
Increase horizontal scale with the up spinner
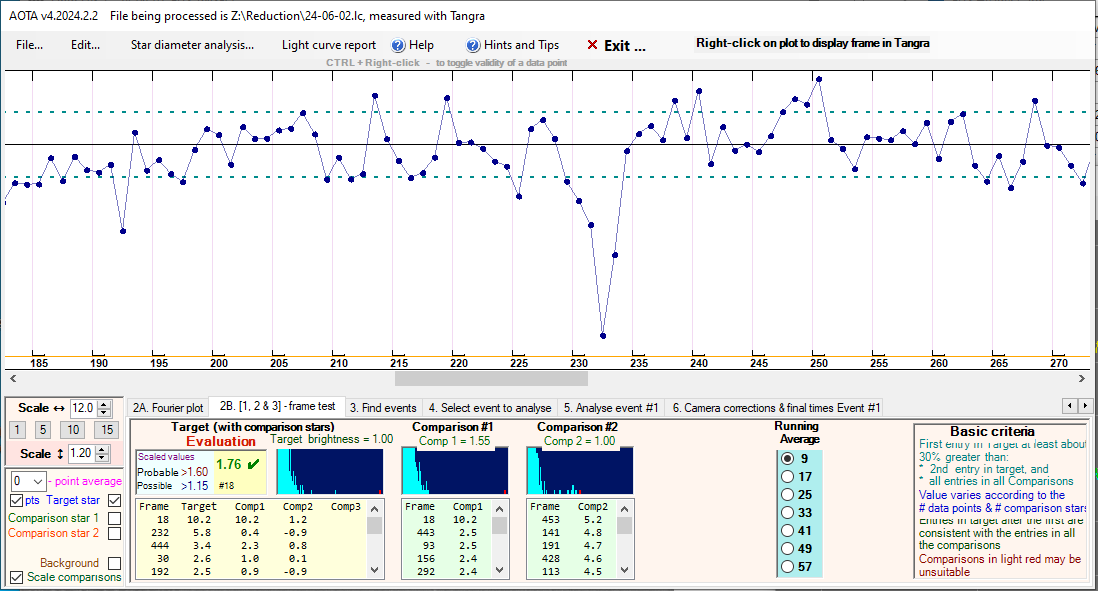[104, 404]
